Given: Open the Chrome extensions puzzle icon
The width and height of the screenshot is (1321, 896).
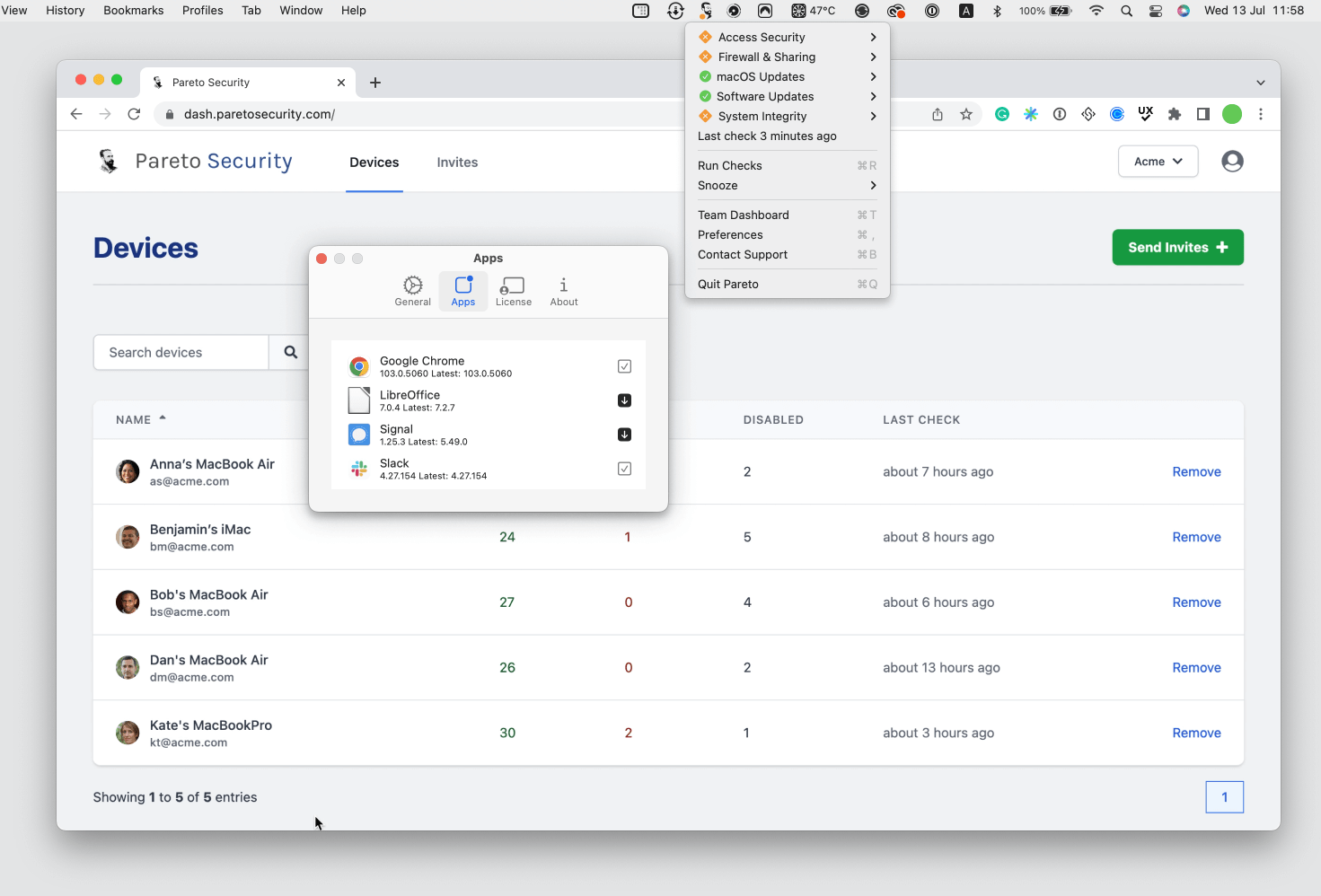Looking at the screenshot, I should click(1175, 114).
